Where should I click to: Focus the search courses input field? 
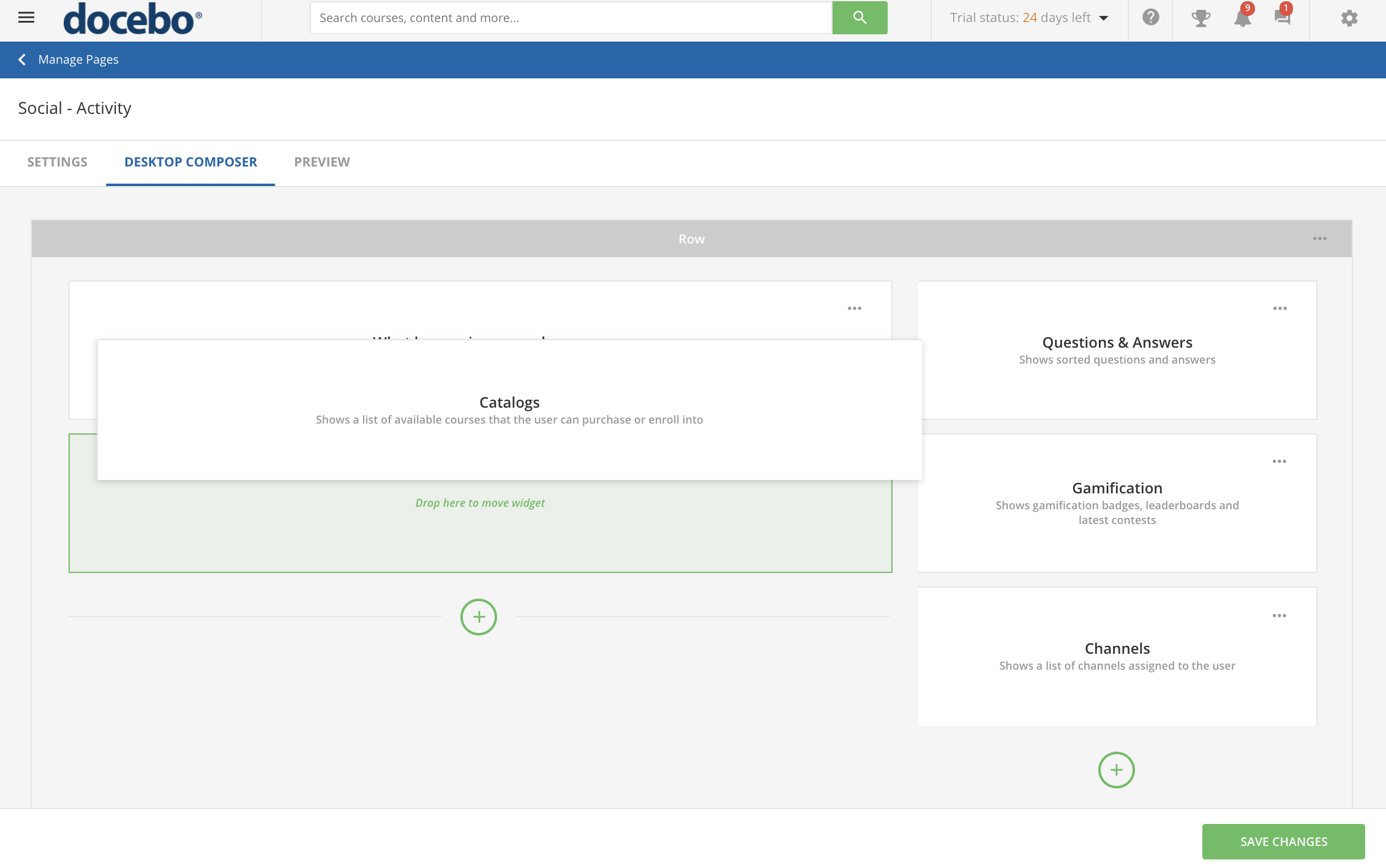(571, 18)
